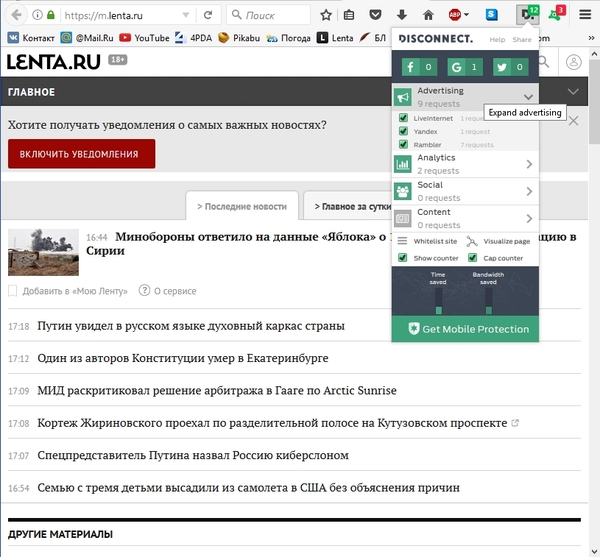This screenshot has height=557, width=600.
Task: Click the Pocket save icon
Action: click(x=375, y=15)
